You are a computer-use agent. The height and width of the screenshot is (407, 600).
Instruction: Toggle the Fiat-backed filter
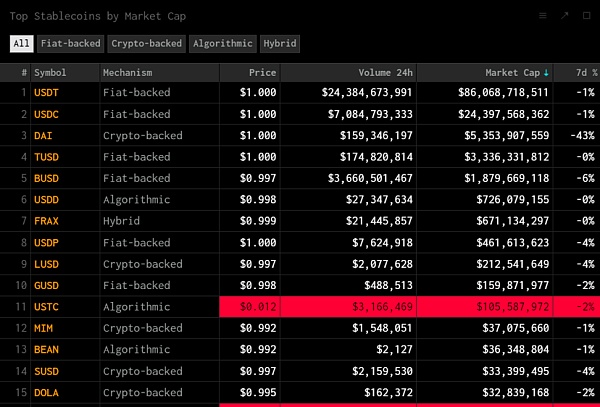68,44
